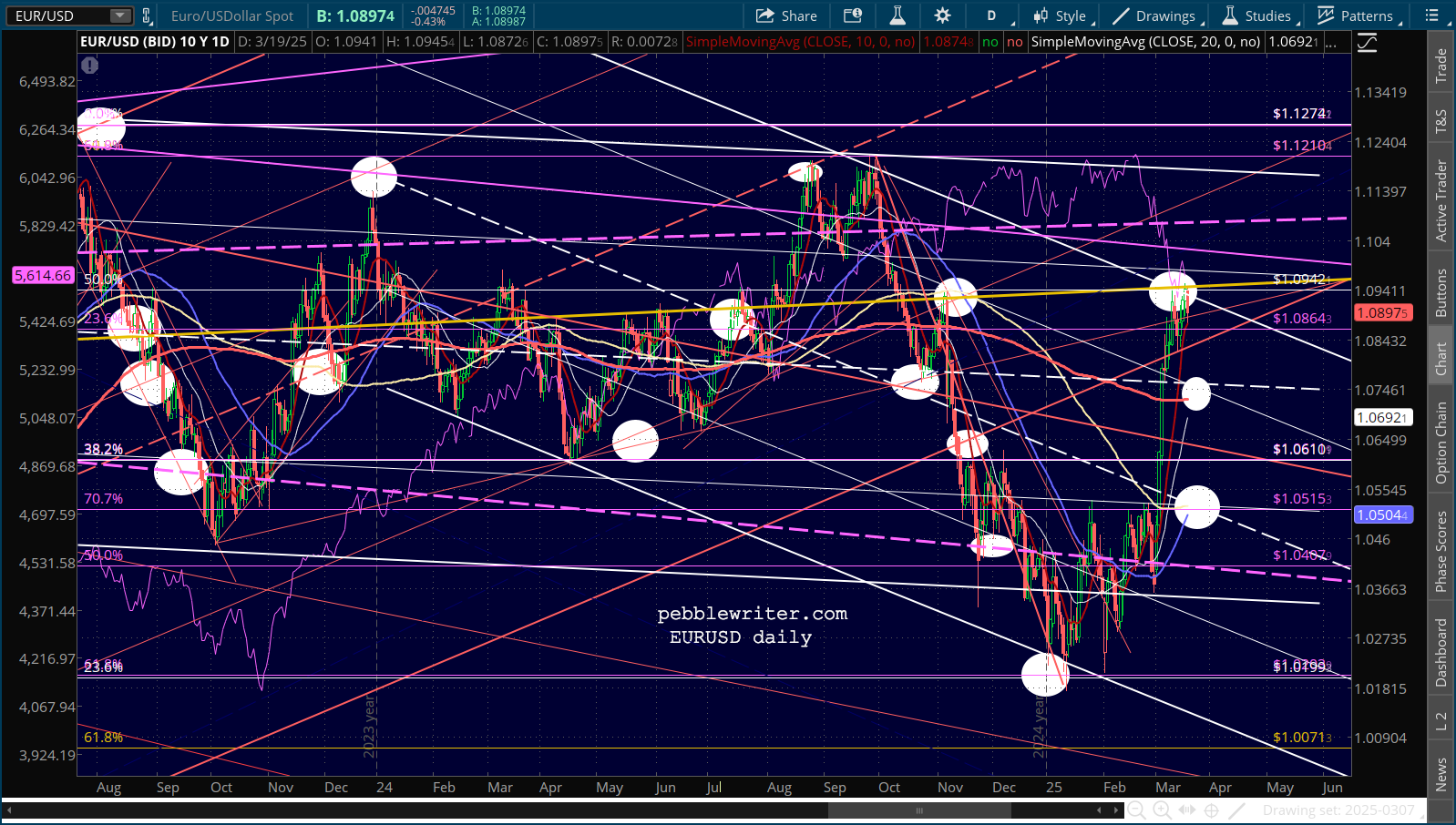Select the Chart side tab
The height and width of the screenshot is (825, 1456).
1441,359
